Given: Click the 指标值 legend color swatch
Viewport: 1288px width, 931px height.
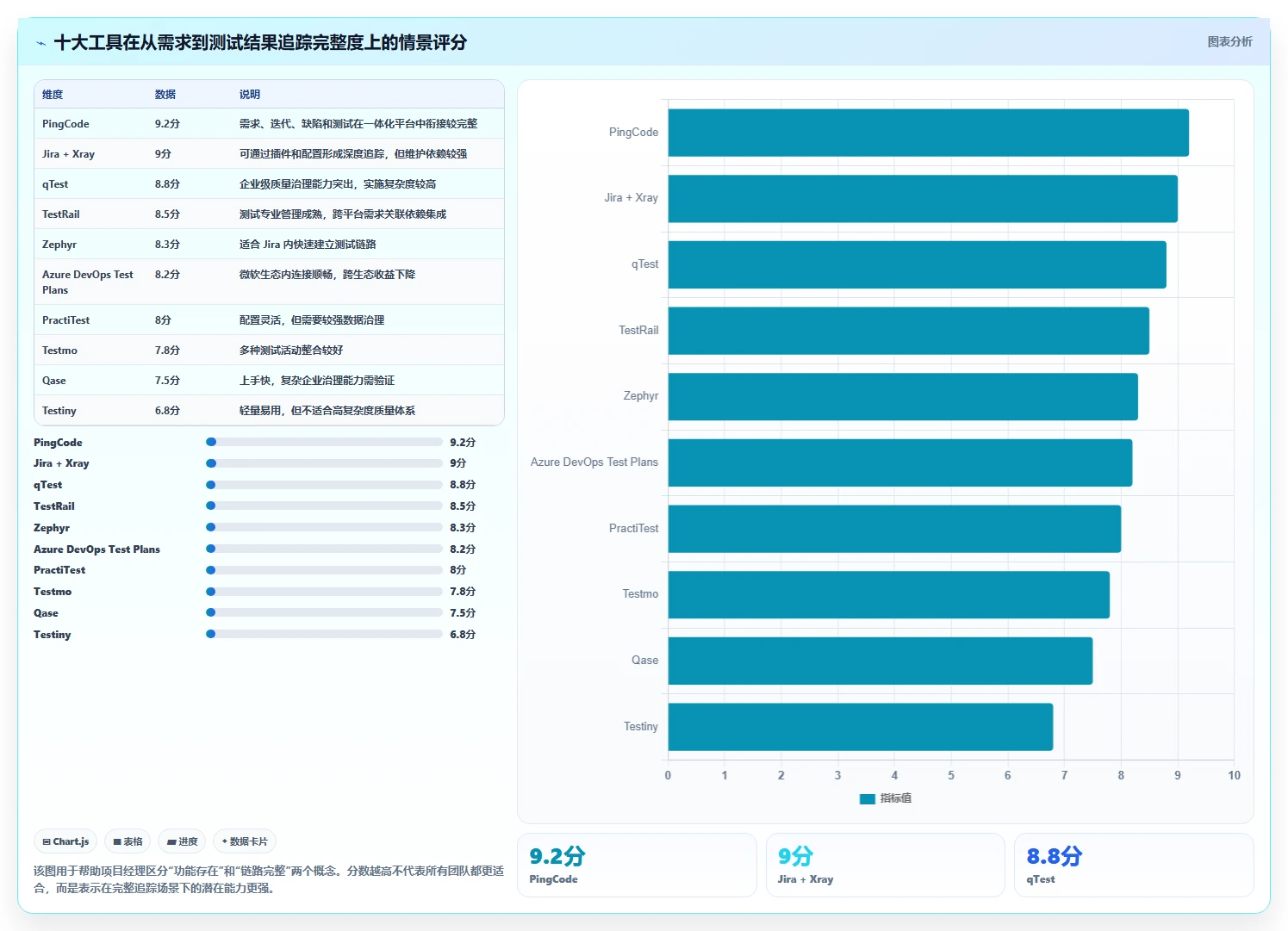Looking at the screenshot, I should (868, 799).
